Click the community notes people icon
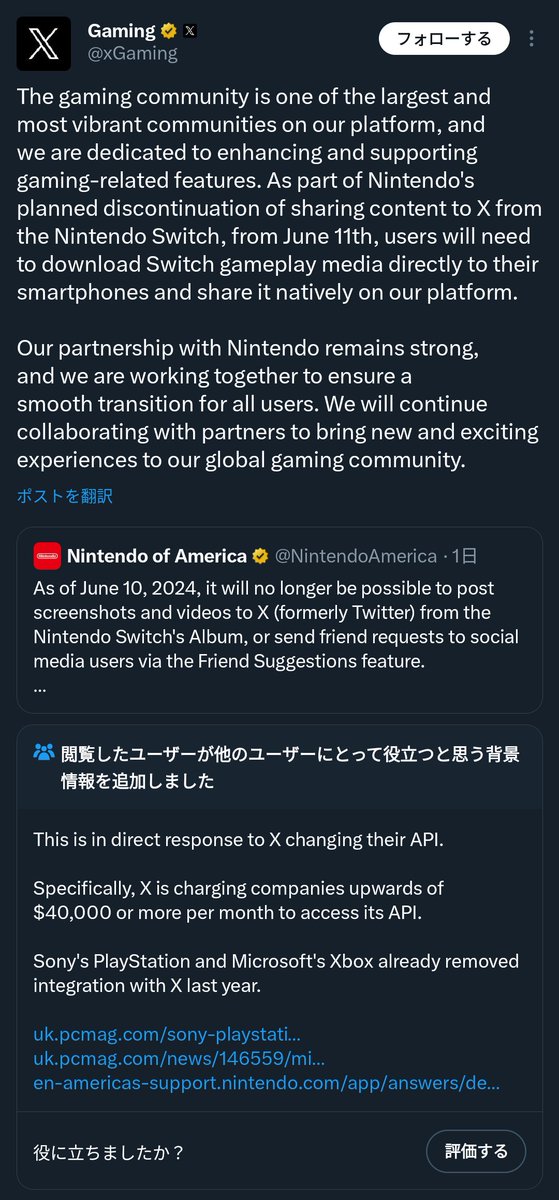Screen dimensions: 559x1200 [44, 752]
